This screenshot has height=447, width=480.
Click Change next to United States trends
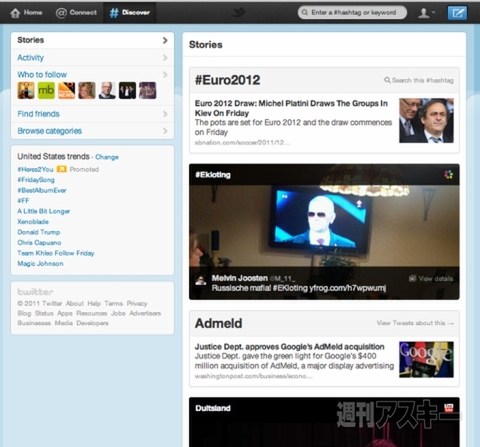click(x=107, y=157)
